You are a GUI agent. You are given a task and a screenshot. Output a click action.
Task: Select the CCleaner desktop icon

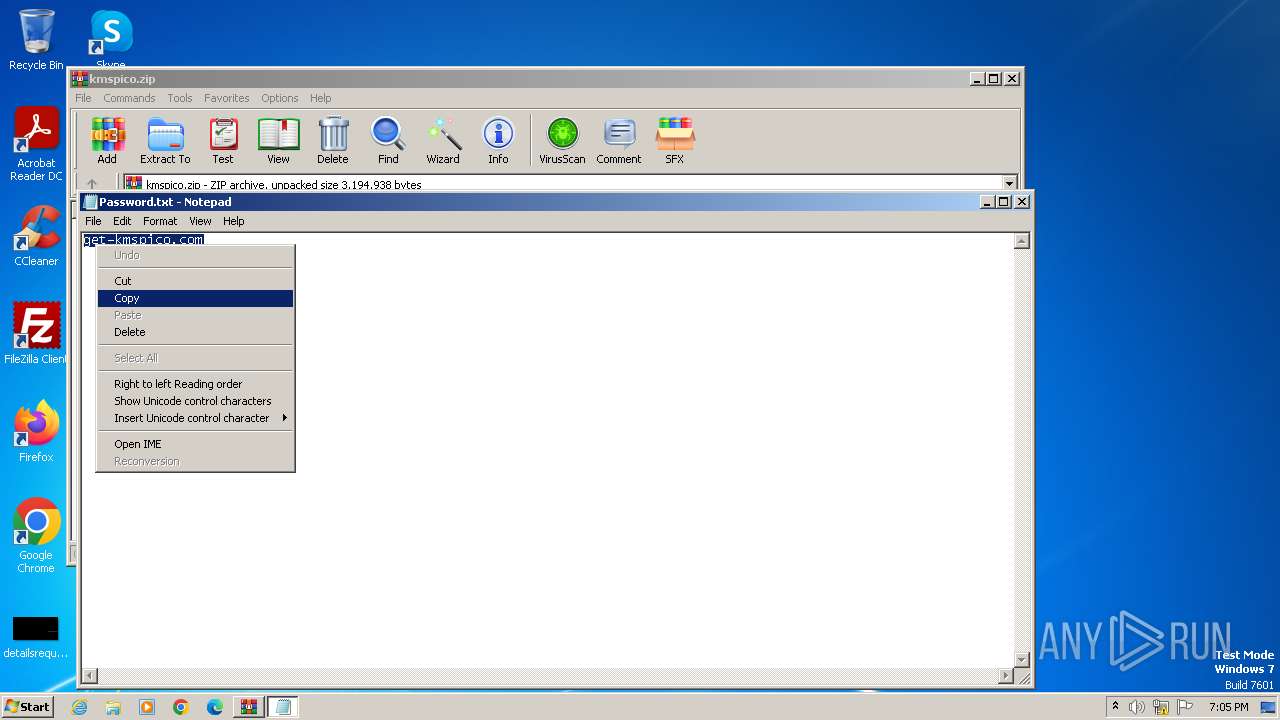[x=36, y=236]
